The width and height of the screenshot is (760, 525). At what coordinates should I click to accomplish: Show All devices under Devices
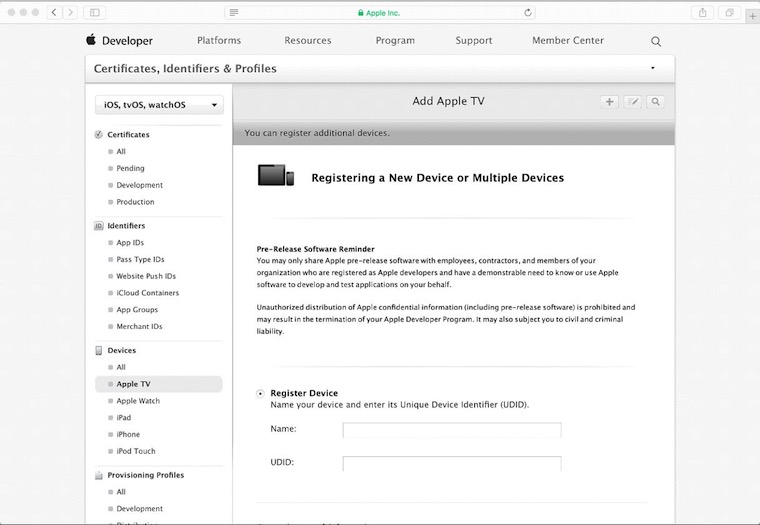(x=121, y=367)
